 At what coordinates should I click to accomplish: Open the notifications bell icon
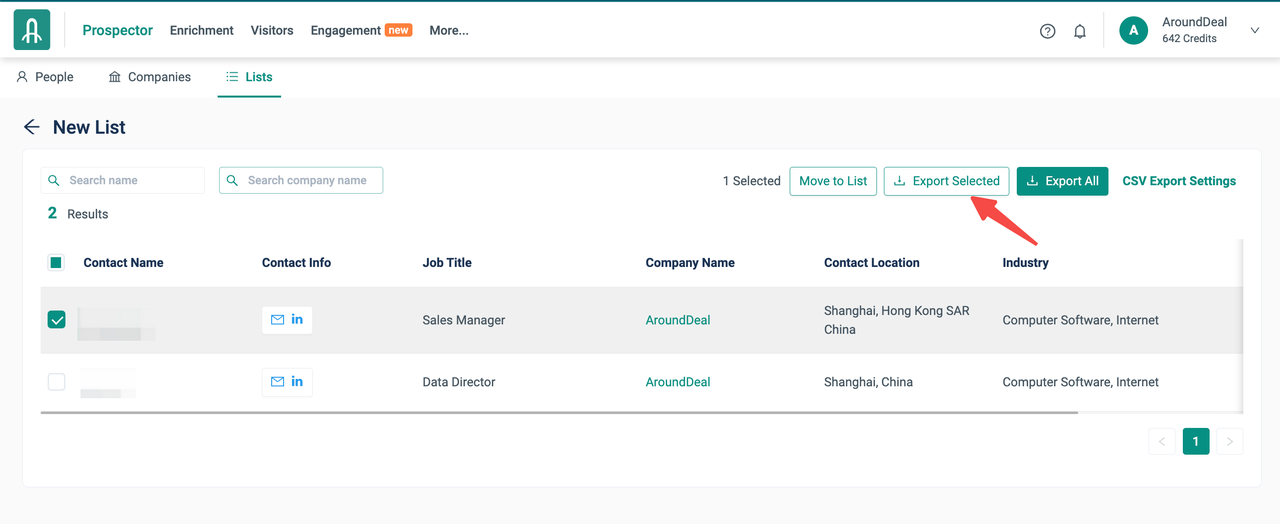1080,31
